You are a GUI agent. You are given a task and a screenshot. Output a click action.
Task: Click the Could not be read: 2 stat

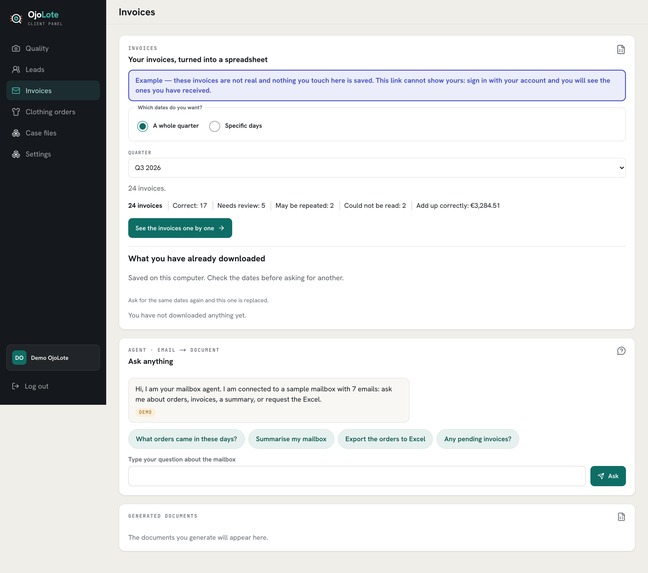click(375, 205)
